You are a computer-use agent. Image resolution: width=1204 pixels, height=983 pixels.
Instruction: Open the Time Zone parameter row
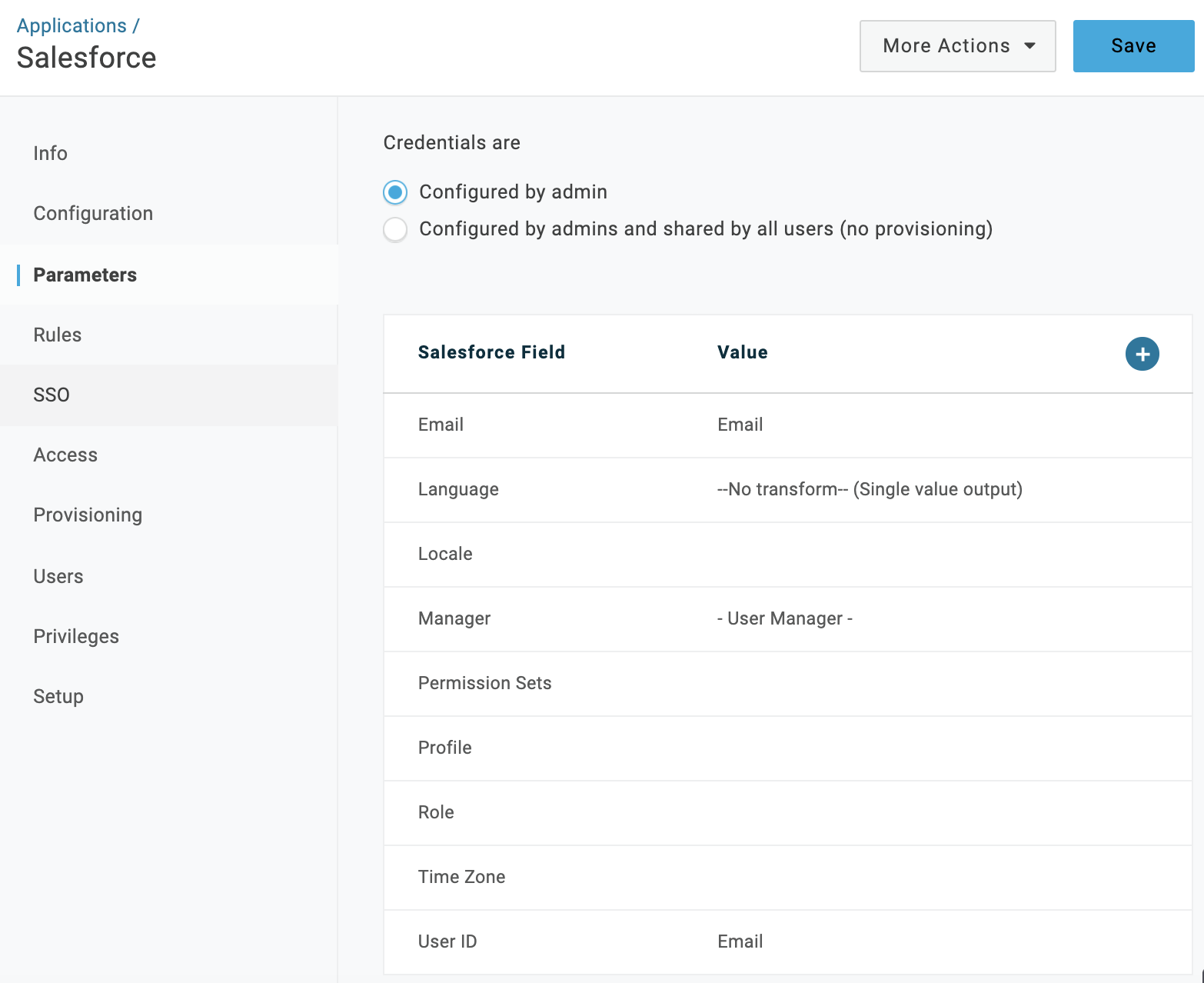(787, 878)
